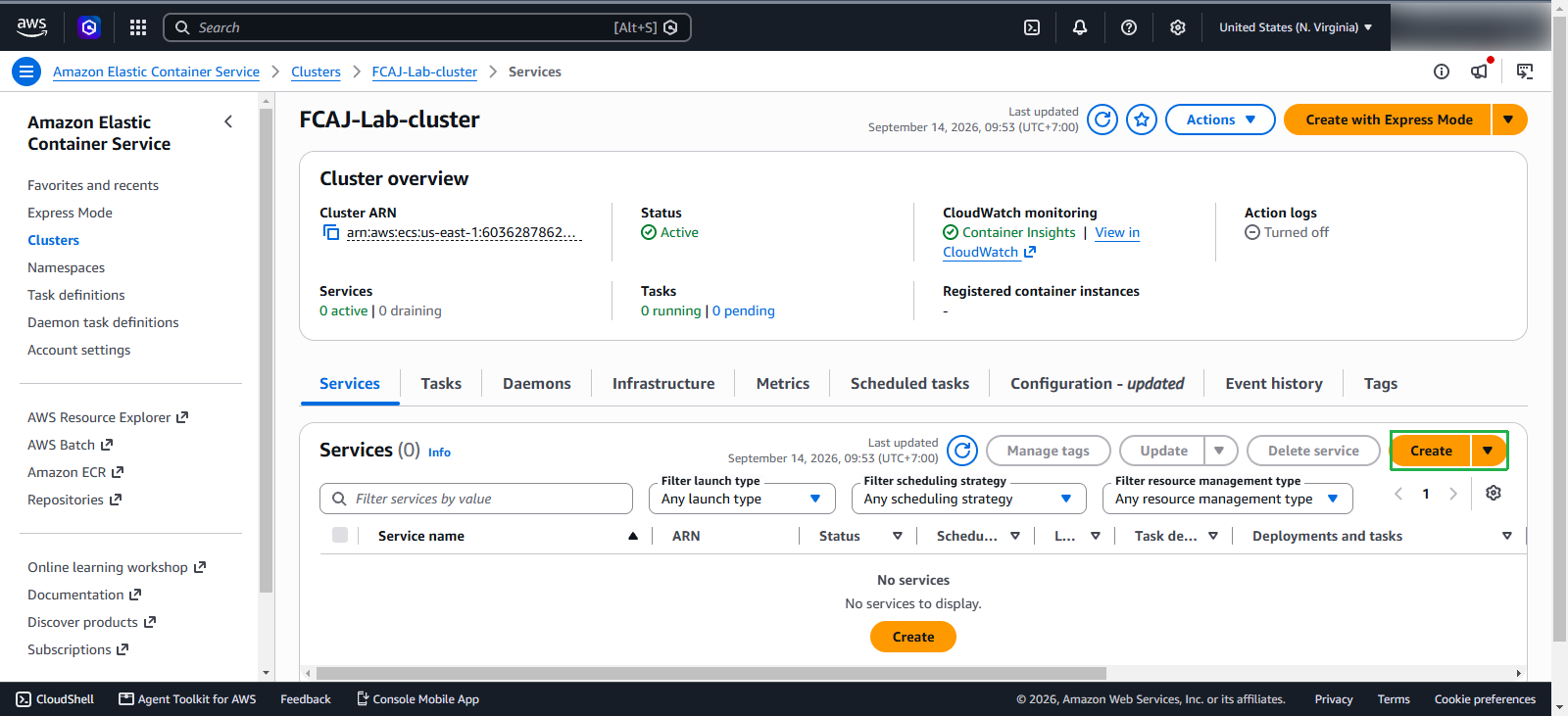Image resolution: width=1568 pixels, height=716 pixels.
Task: Sort by Service name column
Action: click(509, 536)
